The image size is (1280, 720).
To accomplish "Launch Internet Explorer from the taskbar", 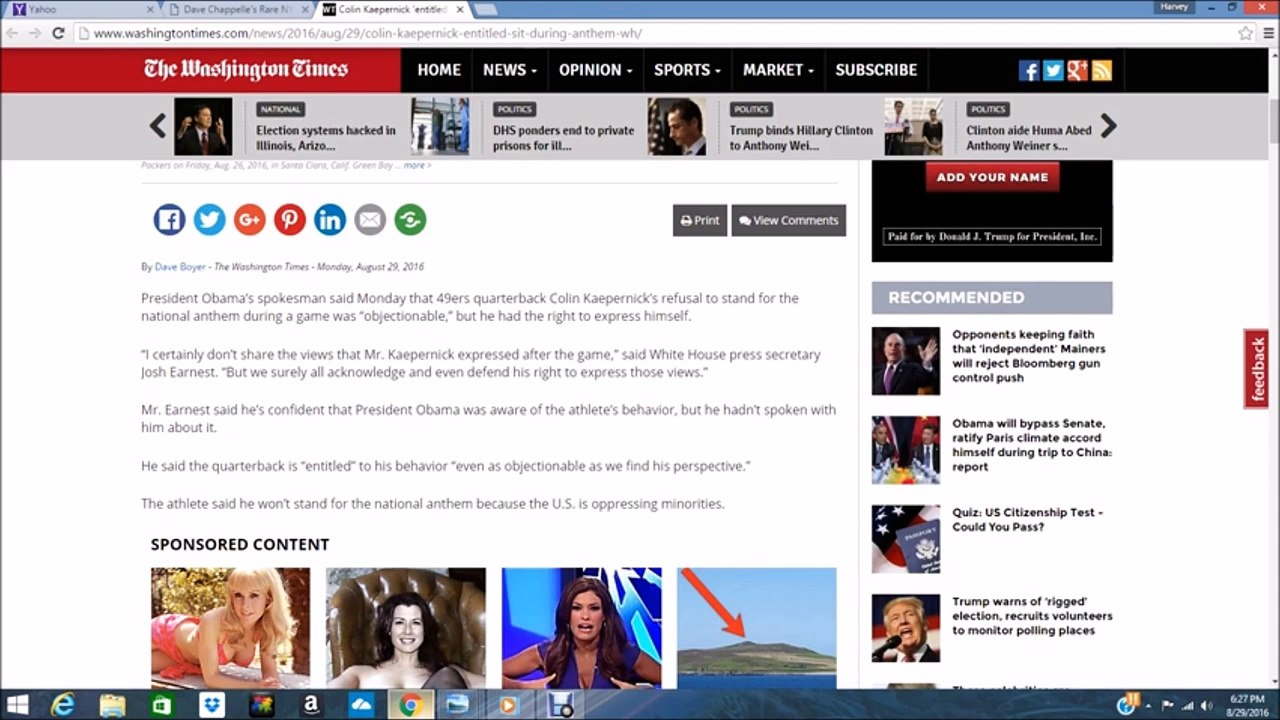I will pos(63,706).
